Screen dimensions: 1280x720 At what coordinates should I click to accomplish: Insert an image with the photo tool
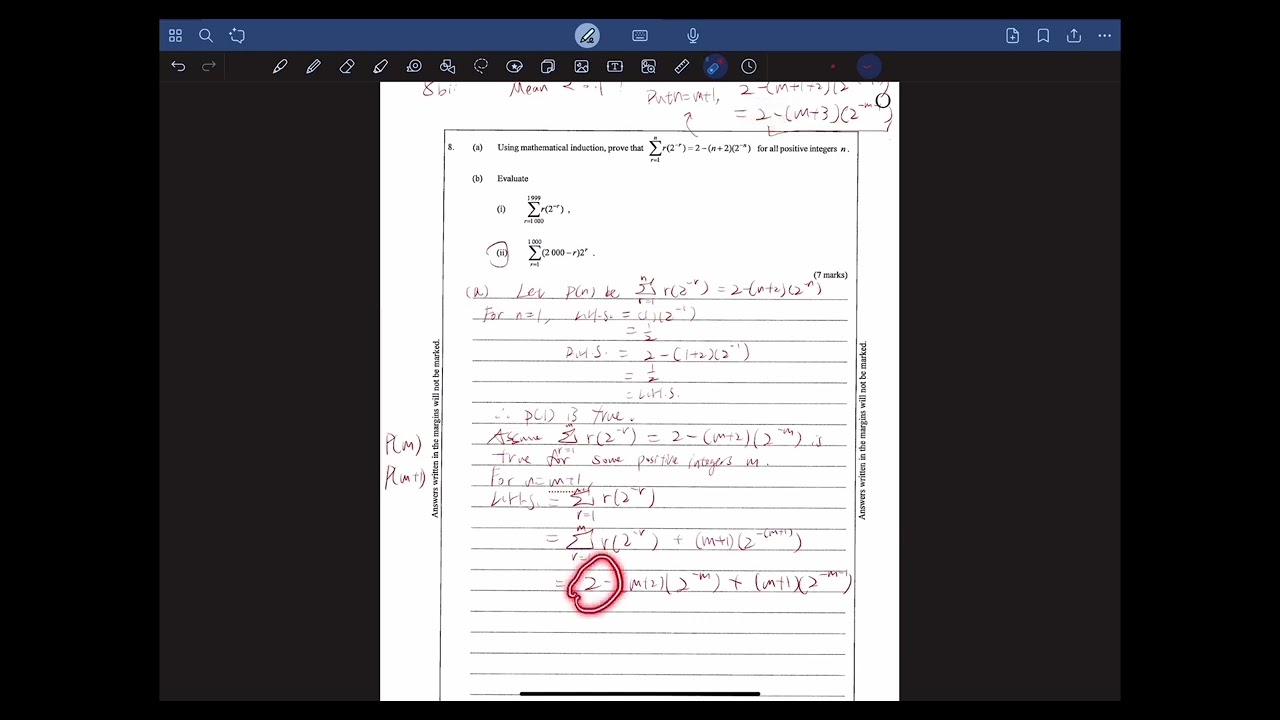(581, 66)
